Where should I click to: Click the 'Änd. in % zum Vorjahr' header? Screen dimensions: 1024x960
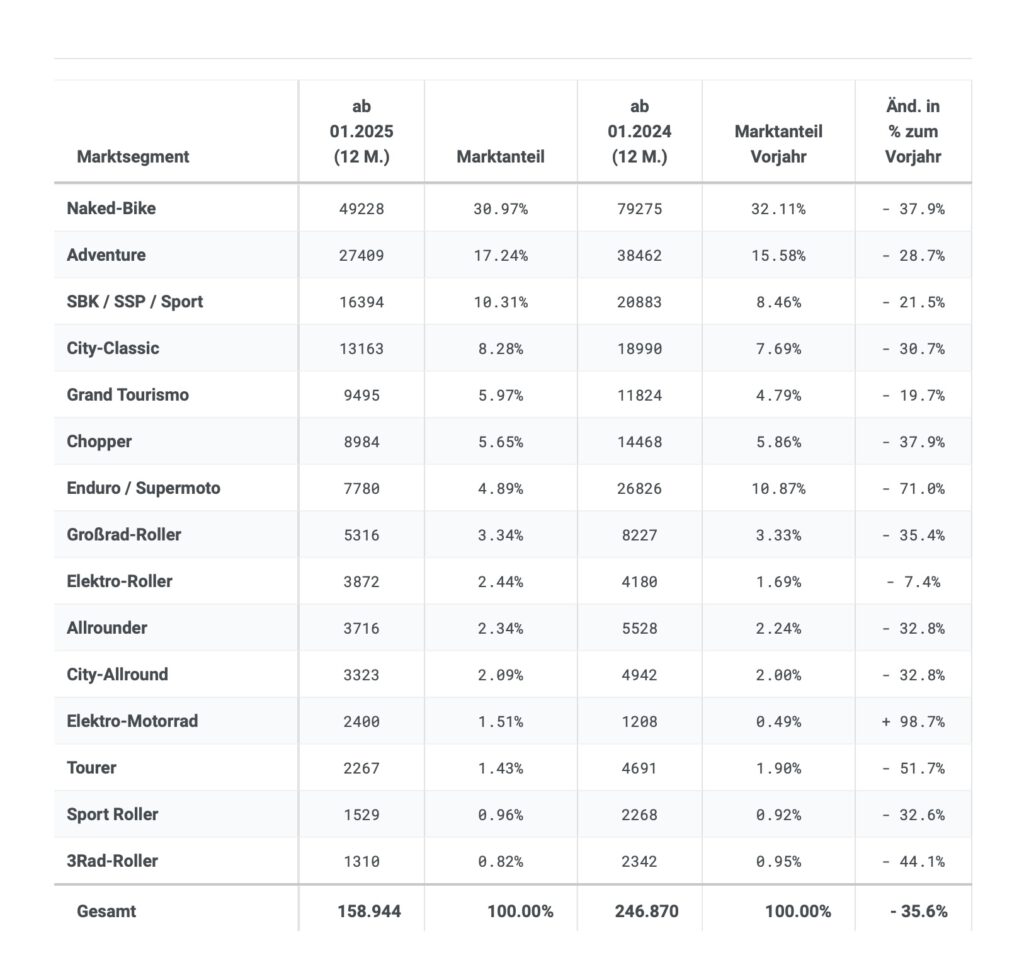coord(912,131)
